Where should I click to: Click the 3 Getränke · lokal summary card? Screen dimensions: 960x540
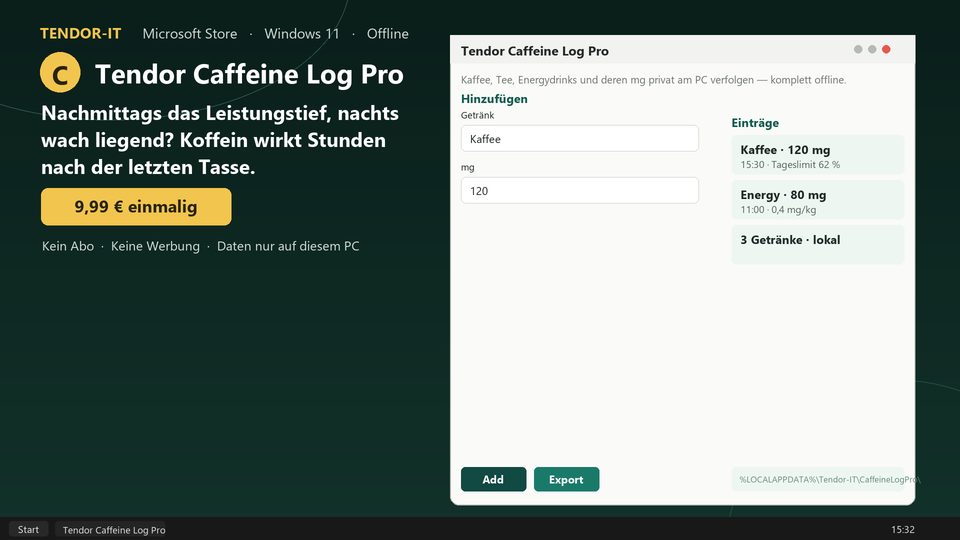point(817,245)
